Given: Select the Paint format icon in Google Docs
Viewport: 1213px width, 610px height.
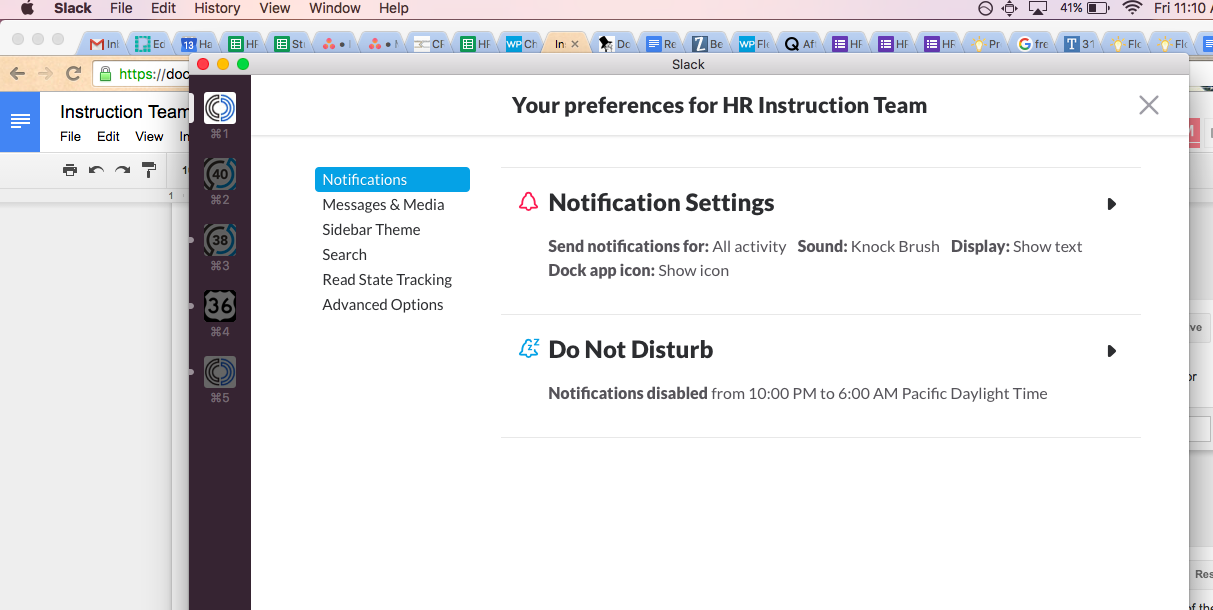Looking at the screenshot, I should coord(149,170).
